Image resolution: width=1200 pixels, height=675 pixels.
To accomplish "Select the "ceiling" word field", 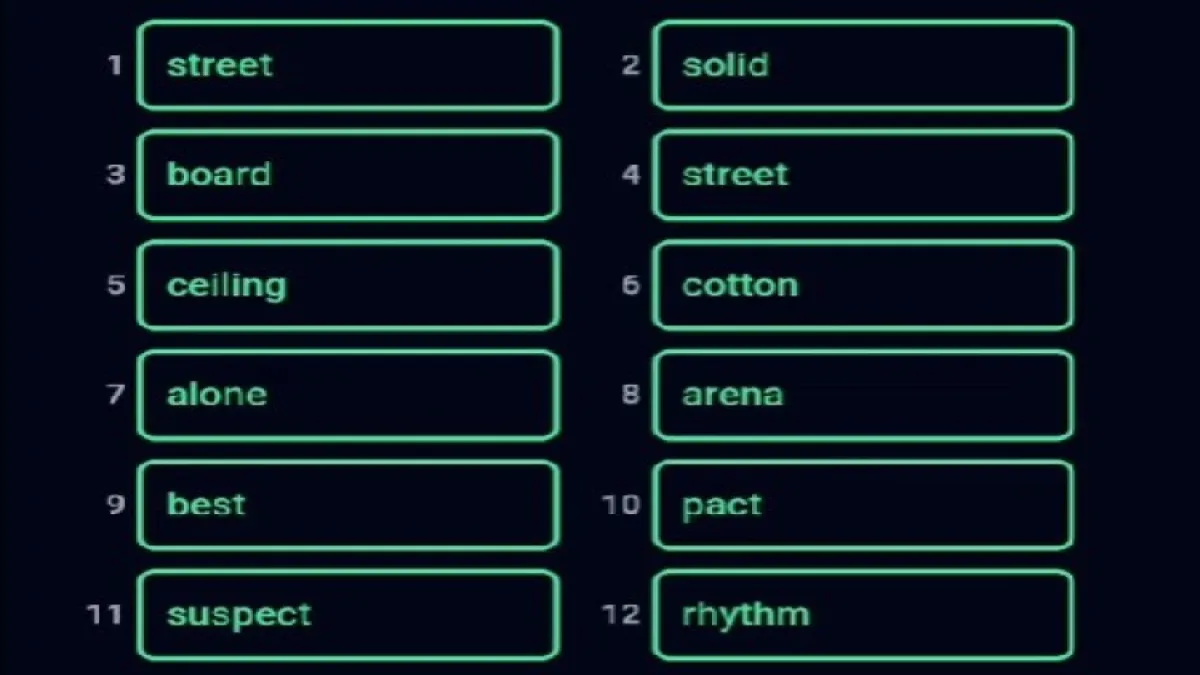I will 347,285.
